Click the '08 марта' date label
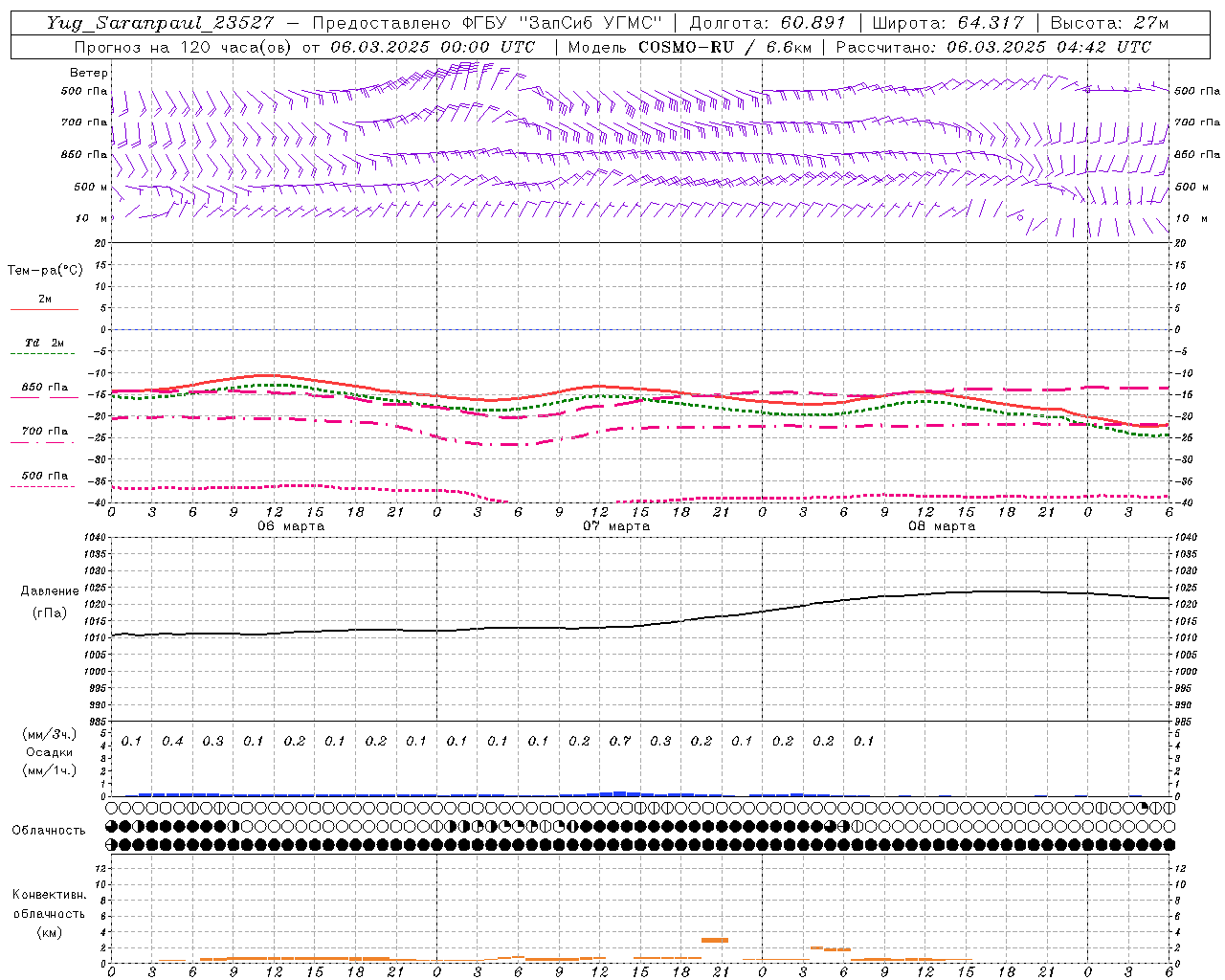This screenshot has height=980, width=1225. click(942, 526)
